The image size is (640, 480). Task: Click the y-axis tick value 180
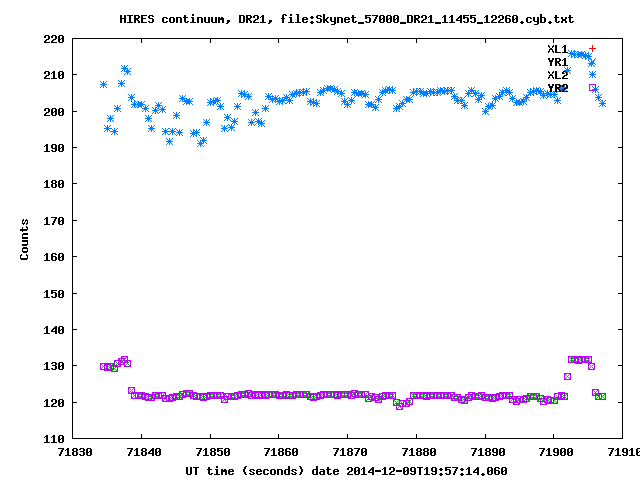tap(54, 184)
